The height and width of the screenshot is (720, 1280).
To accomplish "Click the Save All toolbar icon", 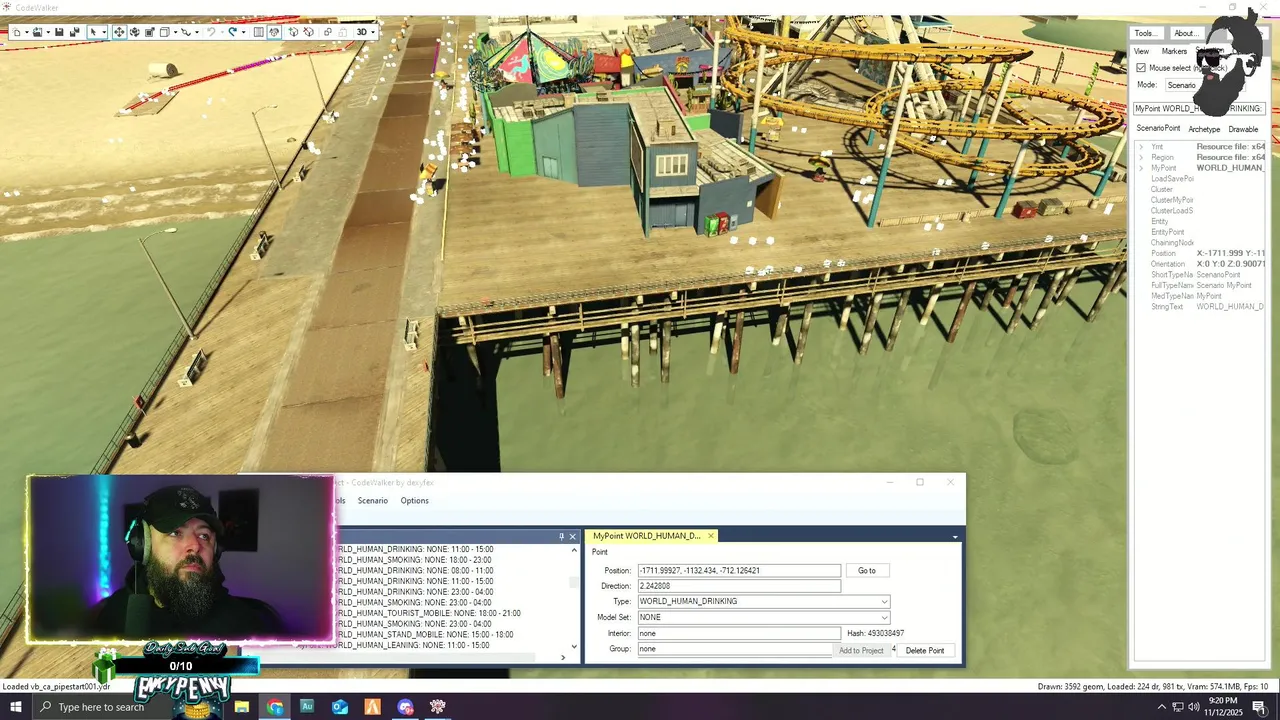I will [74, 32].
